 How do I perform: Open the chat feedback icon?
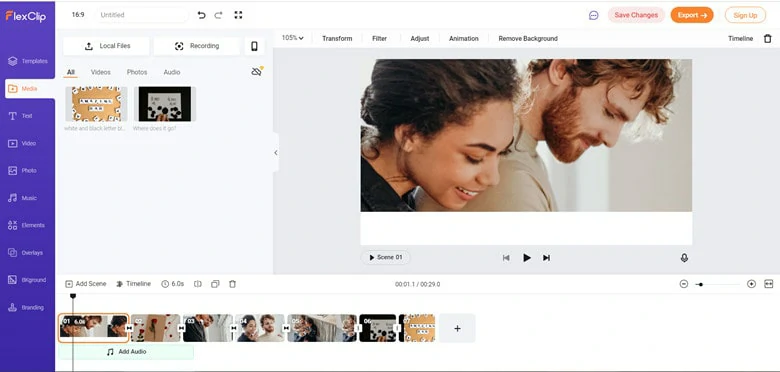point(593,15)
